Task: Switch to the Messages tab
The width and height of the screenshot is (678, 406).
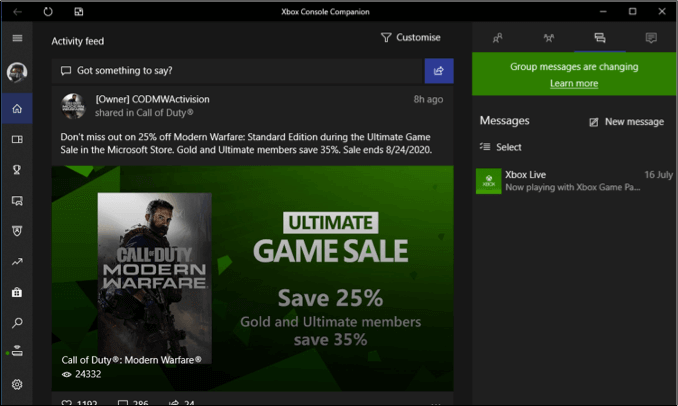Action: [600, 38]
